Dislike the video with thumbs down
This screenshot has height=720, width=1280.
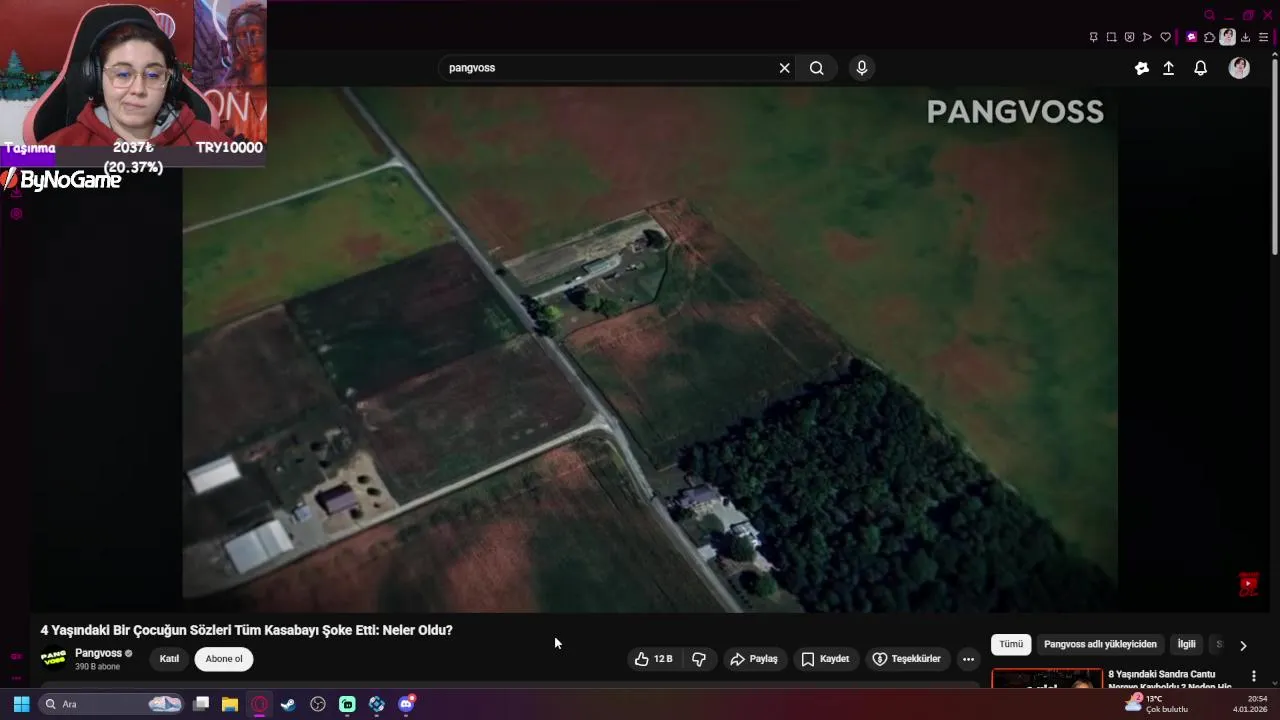coord(699,659)
